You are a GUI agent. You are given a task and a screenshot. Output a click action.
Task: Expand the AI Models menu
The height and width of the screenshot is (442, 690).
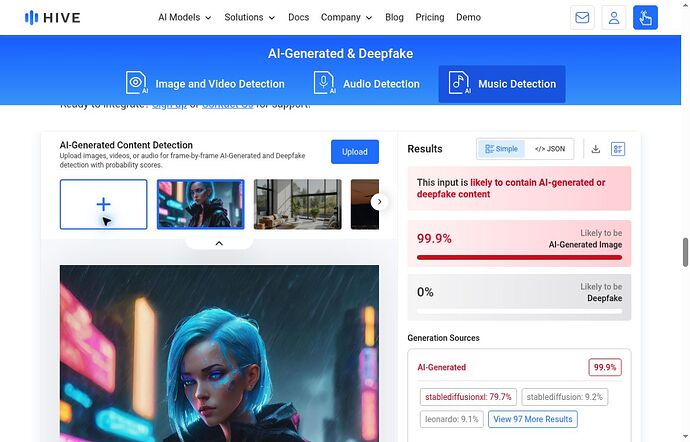click(x=184, y=18)
